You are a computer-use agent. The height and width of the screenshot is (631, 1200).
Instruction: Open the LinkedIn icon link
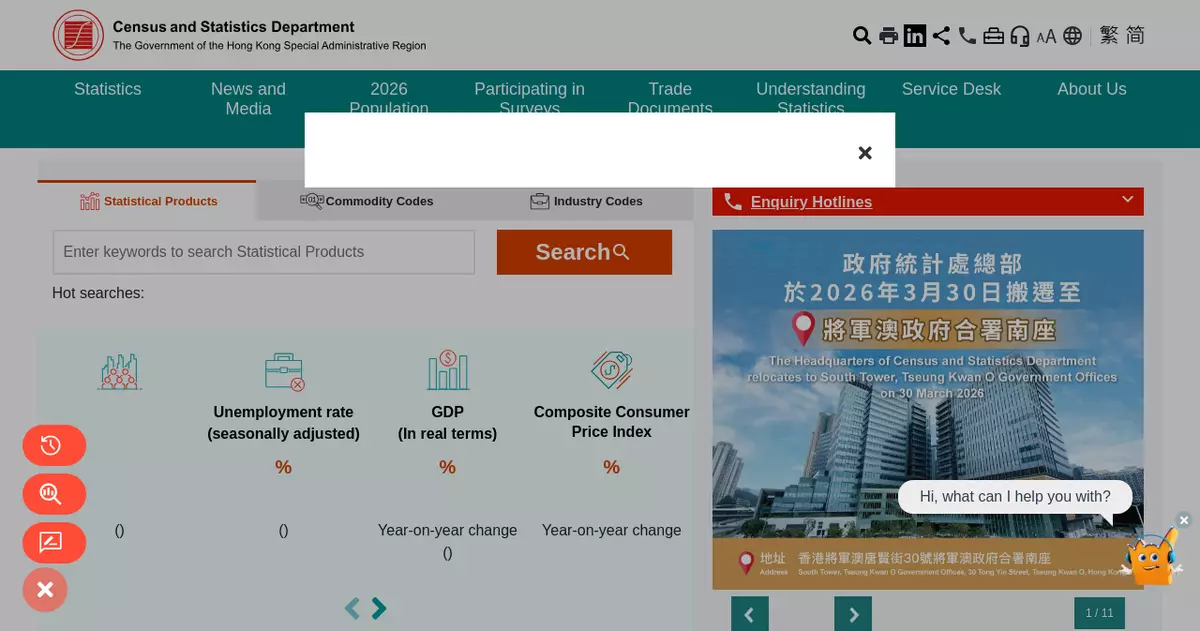[x=915, y=36]
